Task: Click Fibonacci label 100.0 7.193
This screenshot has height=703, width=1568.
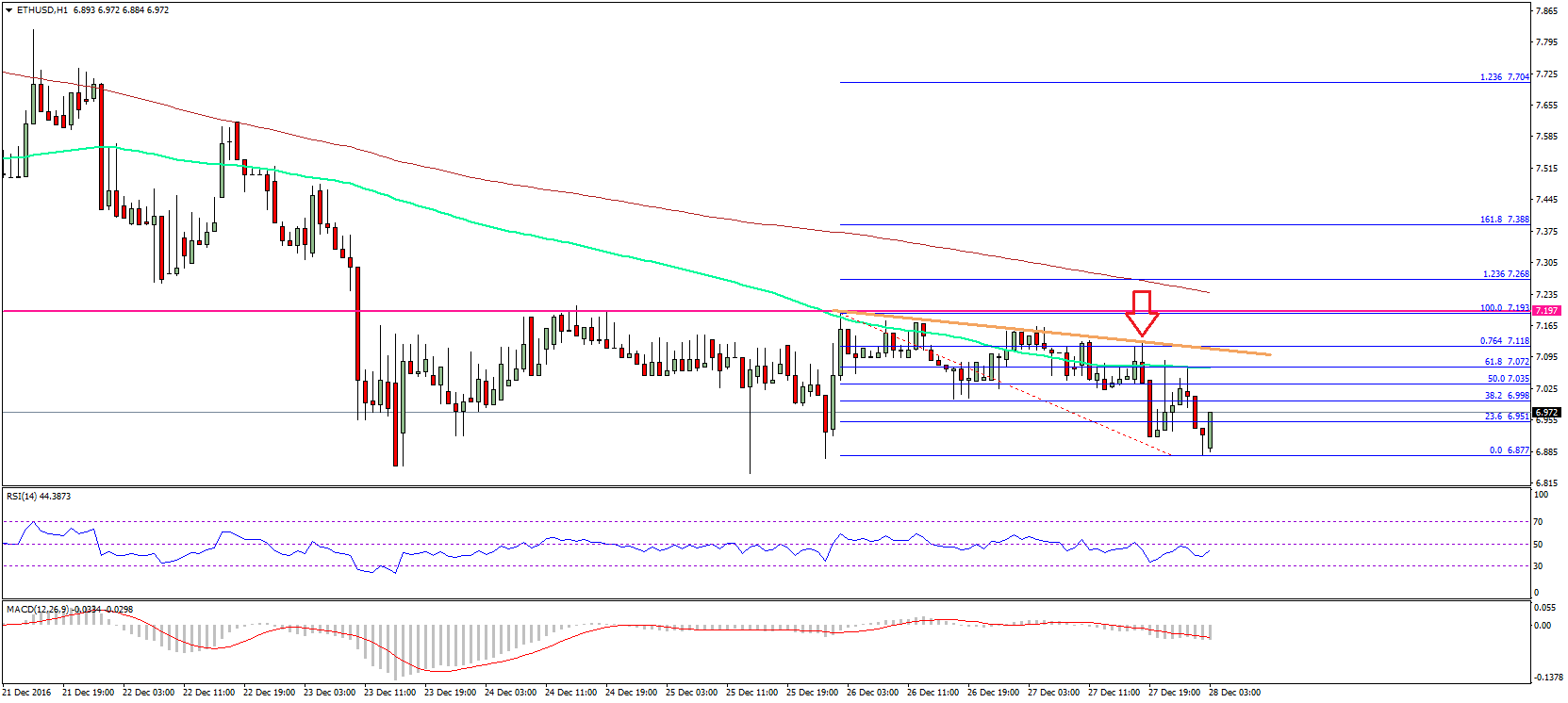Action: pos(1505,308)
